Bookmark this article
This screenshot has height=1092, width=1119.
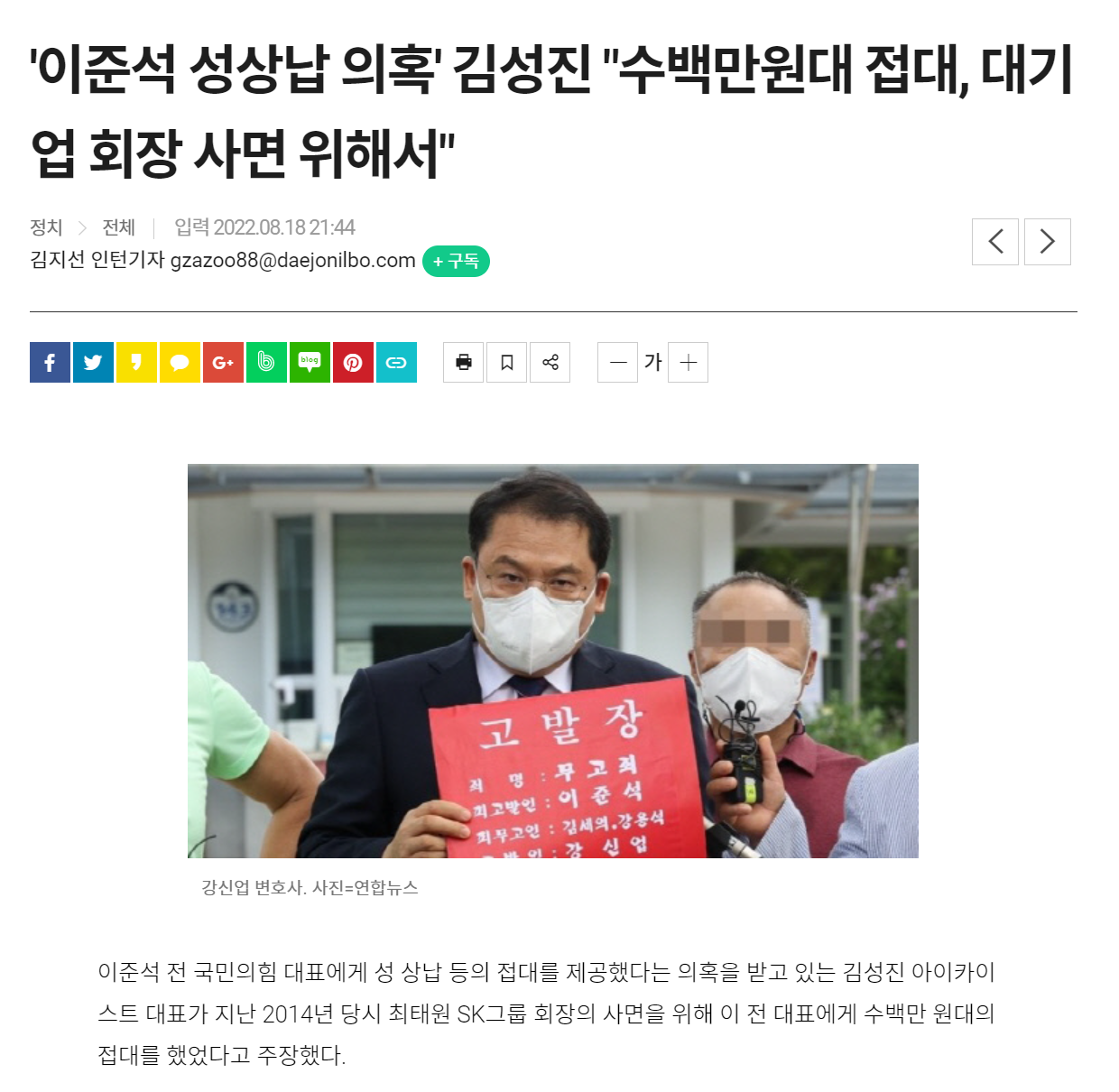point(507,363)
